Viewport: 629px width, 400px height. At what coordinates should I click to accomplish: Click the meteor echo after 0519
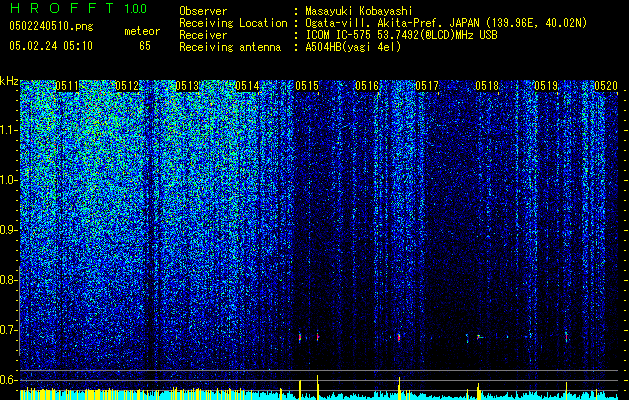coord(566,337)
